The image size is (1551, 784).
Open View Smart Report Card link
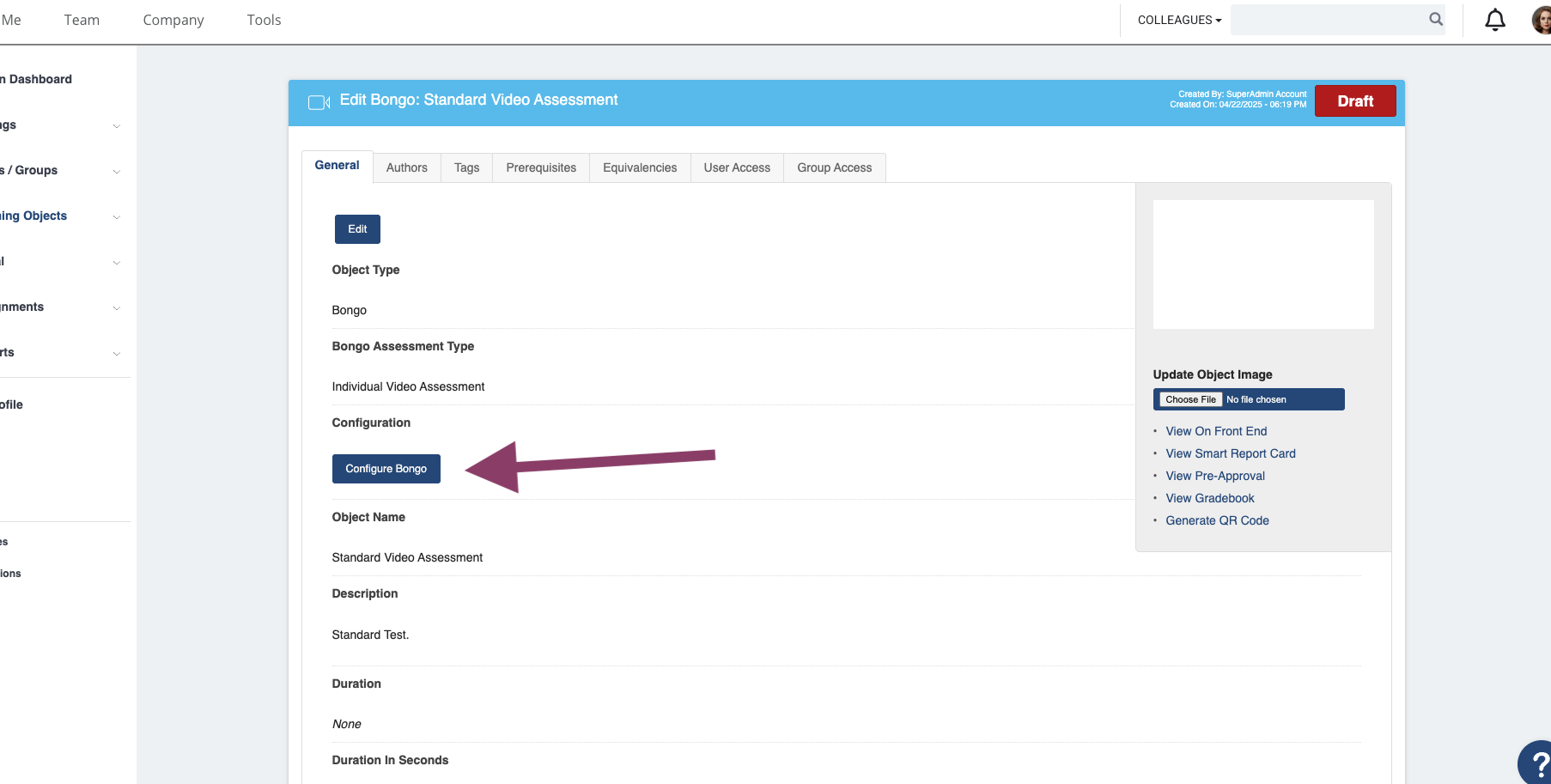1231,453
